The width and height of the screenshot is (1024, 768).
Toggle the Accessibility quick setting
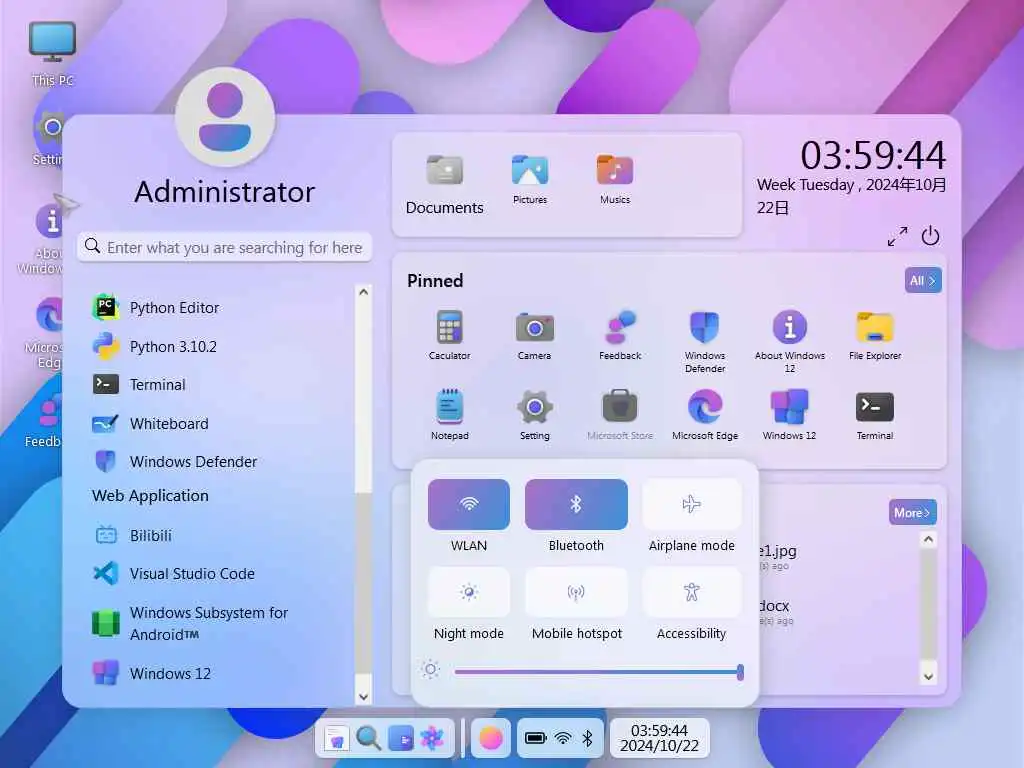pyautogui.click(x=692, y=592)
